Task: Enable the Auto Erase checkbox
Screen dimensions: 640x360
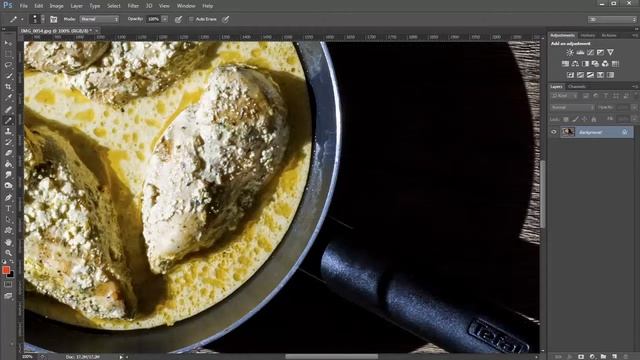Action: click(191, 19)
